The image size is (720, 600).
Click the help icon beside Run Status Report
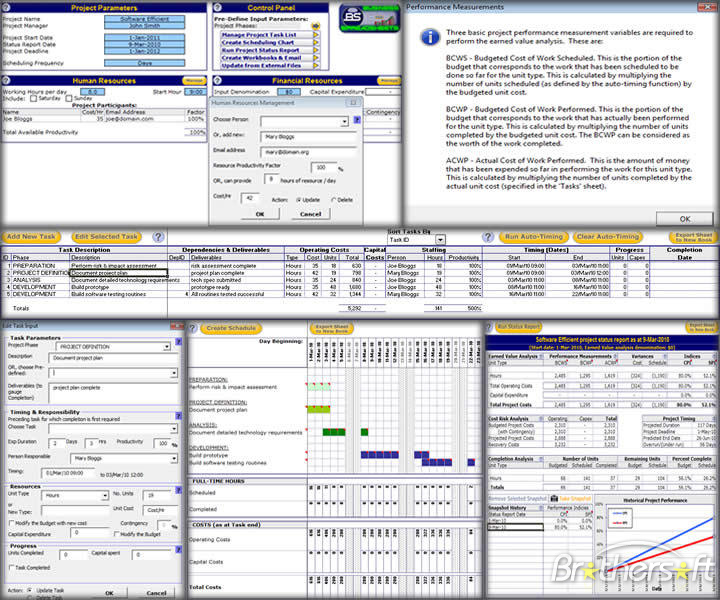pyautogui.click(x=489, y=327)
